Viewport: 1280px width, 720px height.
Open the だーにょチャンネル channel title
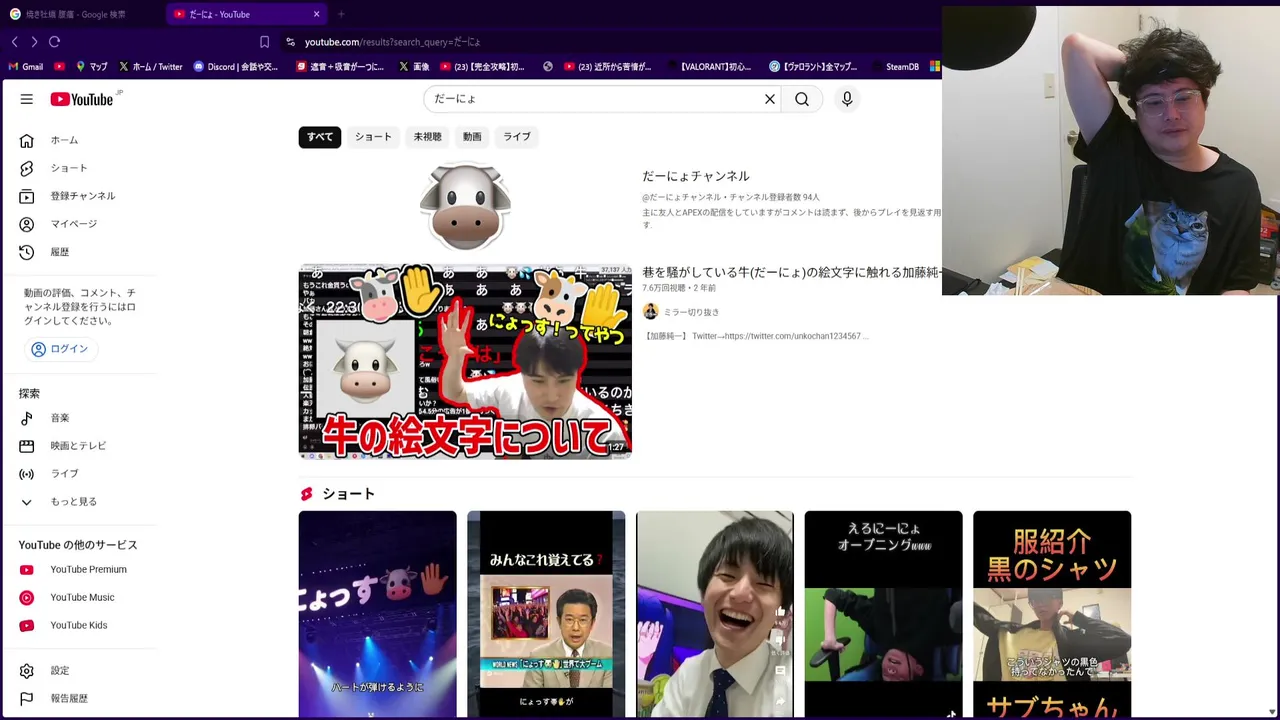pos(696,176)
